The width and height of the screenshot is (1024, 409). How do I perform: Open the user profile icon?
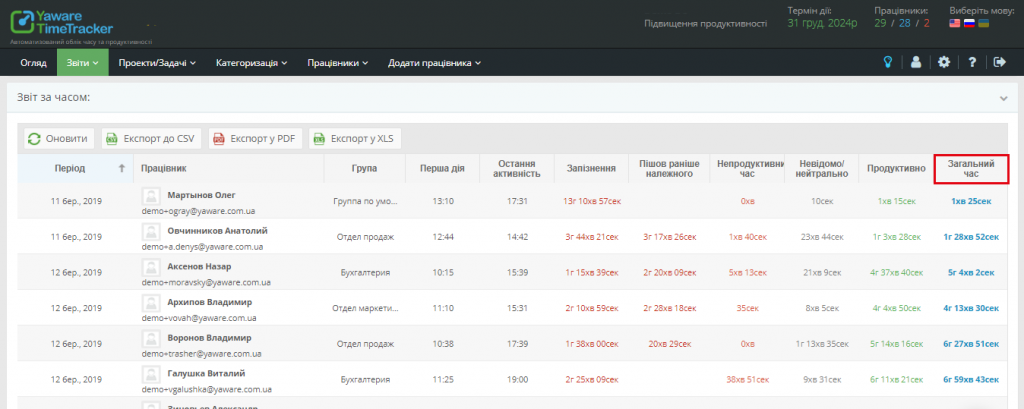(915, 62)
